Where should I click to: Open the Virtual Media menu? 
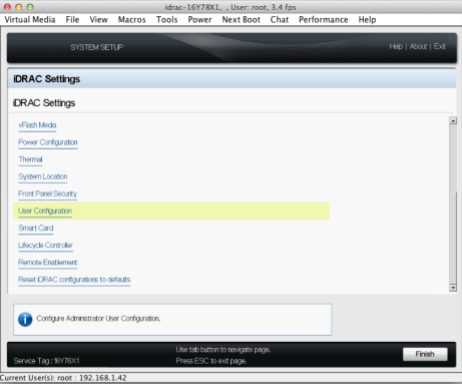coord(30,20)
